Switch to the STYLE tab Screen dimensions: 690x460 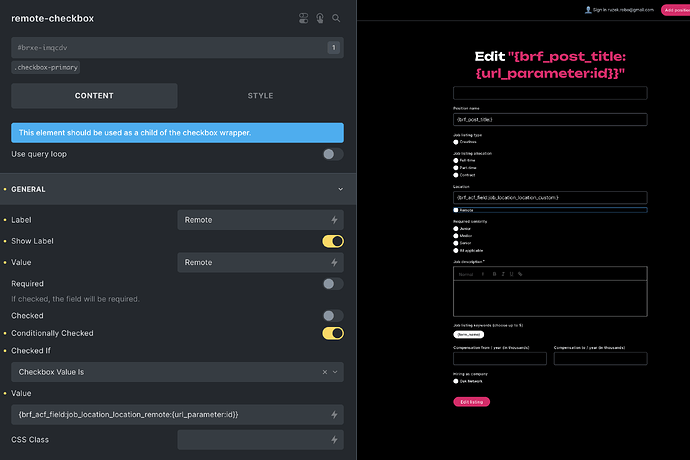261,96
